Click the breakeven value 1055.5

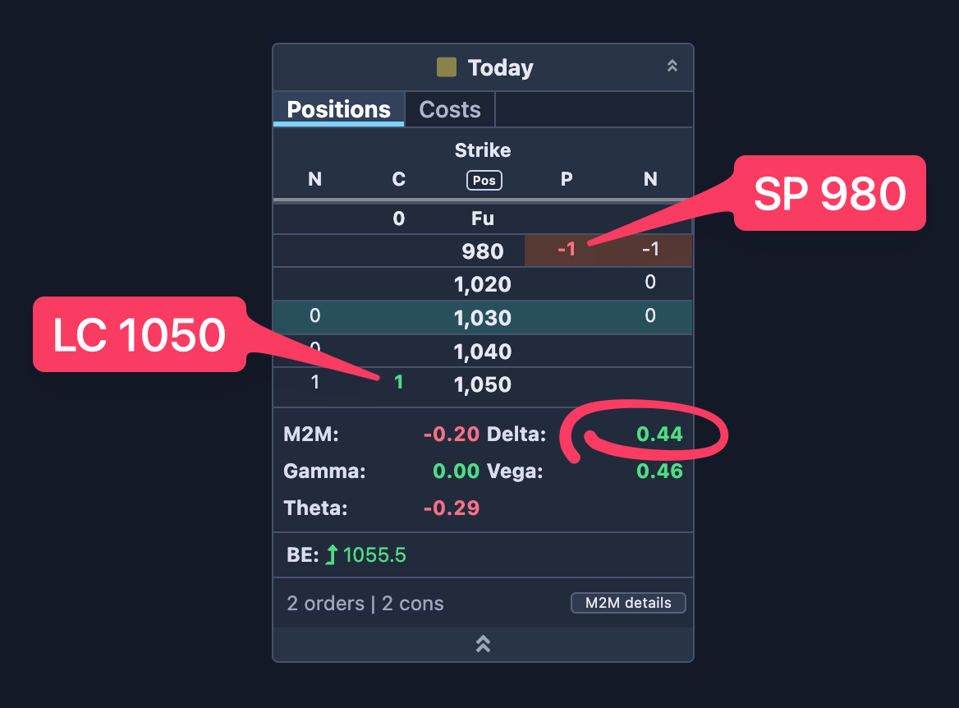[x=374, y=555]
